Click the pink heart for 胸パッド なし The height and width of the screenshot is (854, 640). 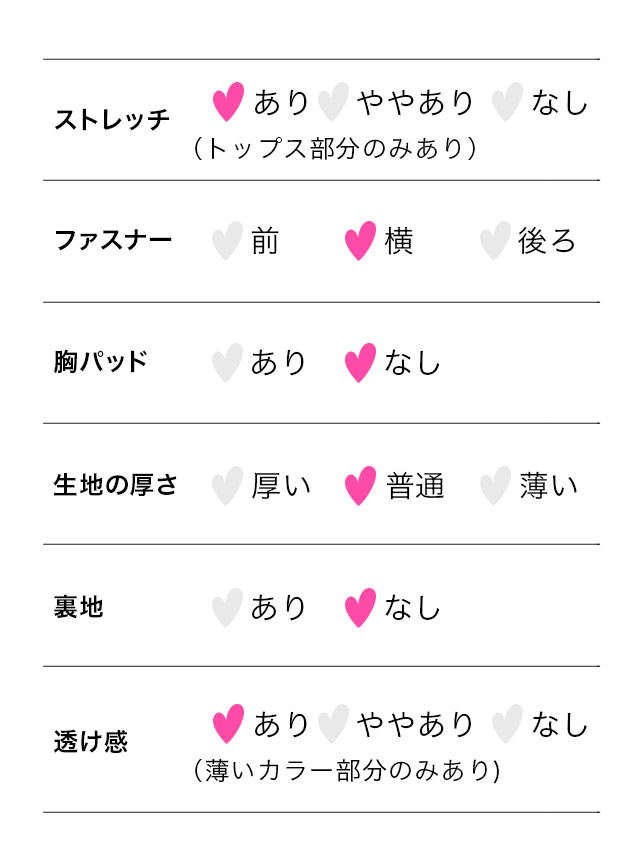coord(361,363)
